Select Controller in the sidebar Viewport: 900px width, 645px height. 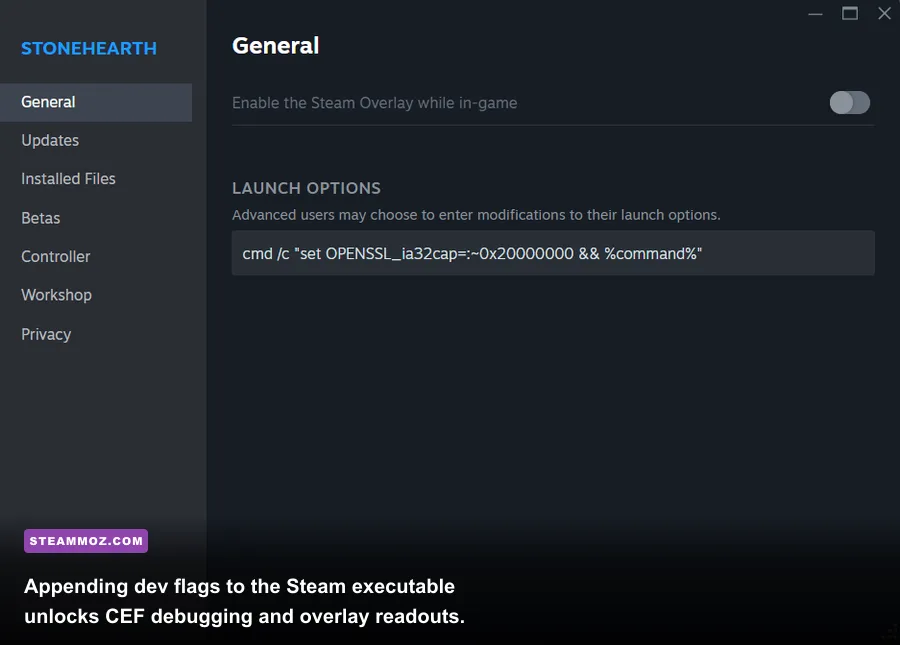click(x=56, y=257)
